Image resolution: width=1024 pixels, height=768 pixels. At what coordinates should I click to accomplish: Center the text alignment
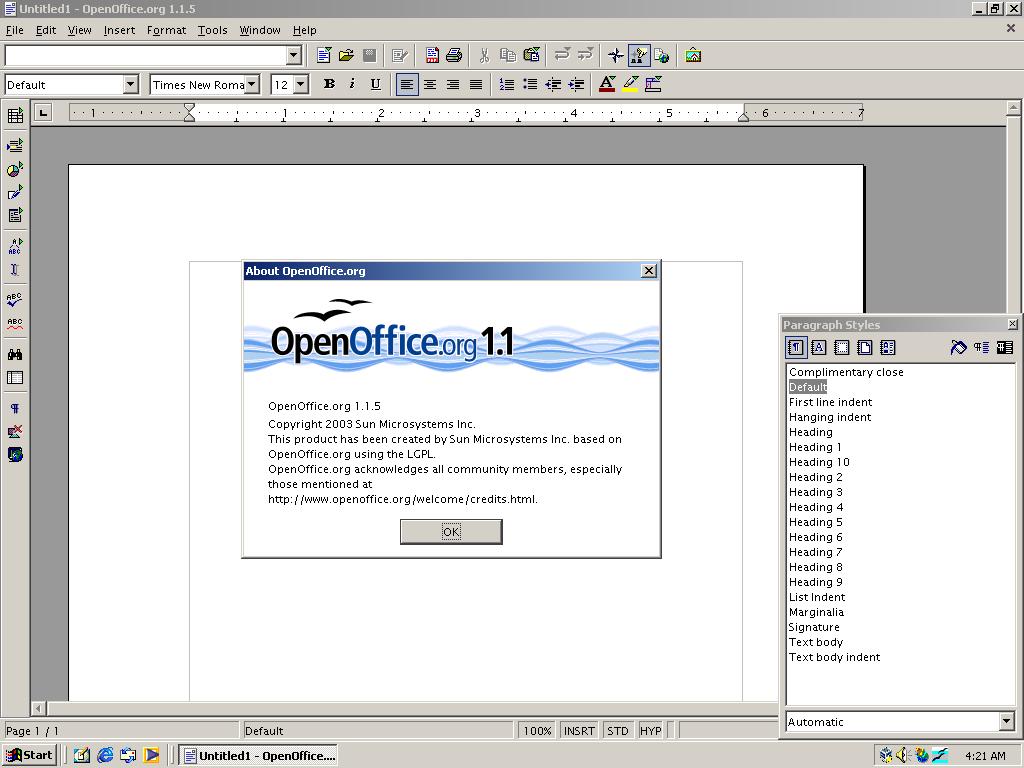click(x=430, y=84)
